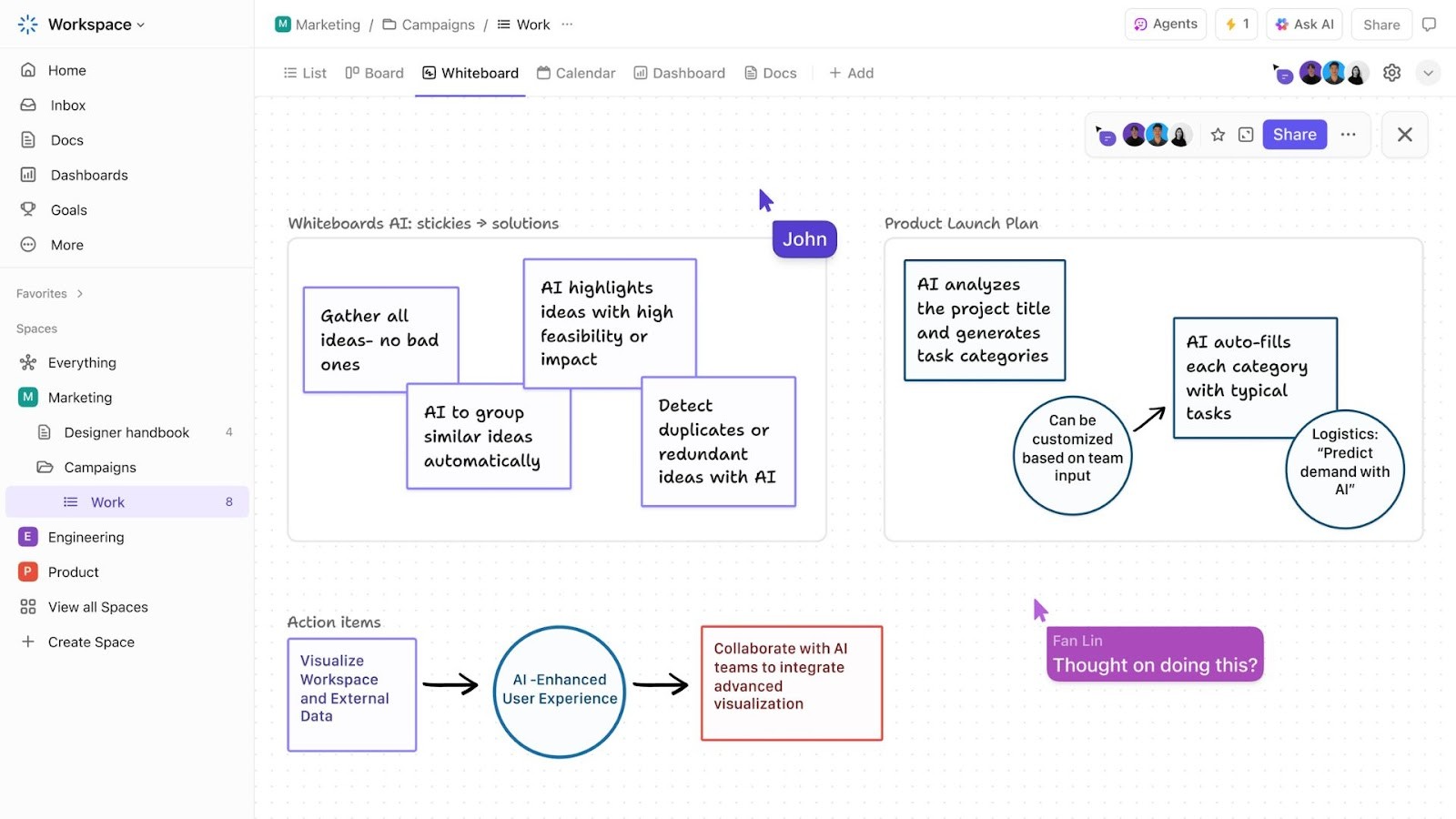Expand whiteboard to fullscreen icon near Share
The height and width of the screenshot is (819, 1456).
1245,134
